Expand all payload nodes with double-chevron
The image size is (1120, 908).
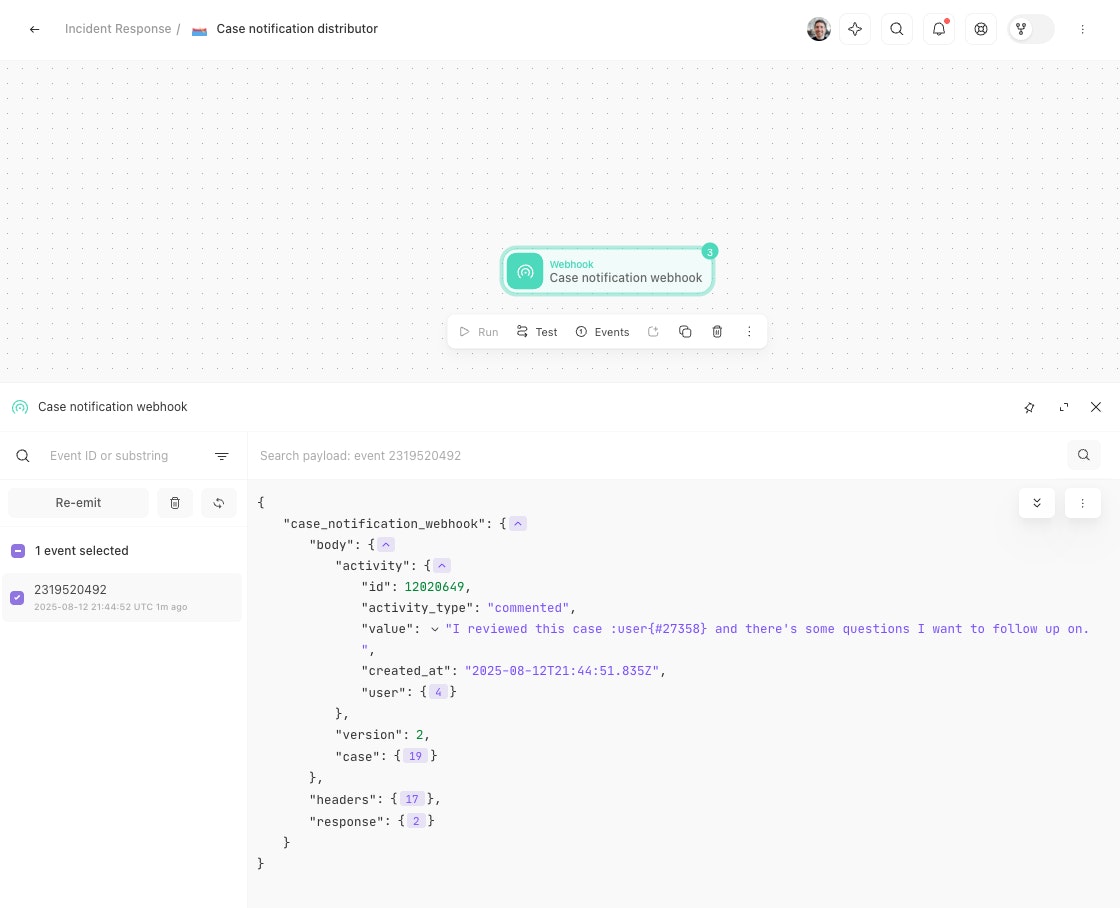1036,503
